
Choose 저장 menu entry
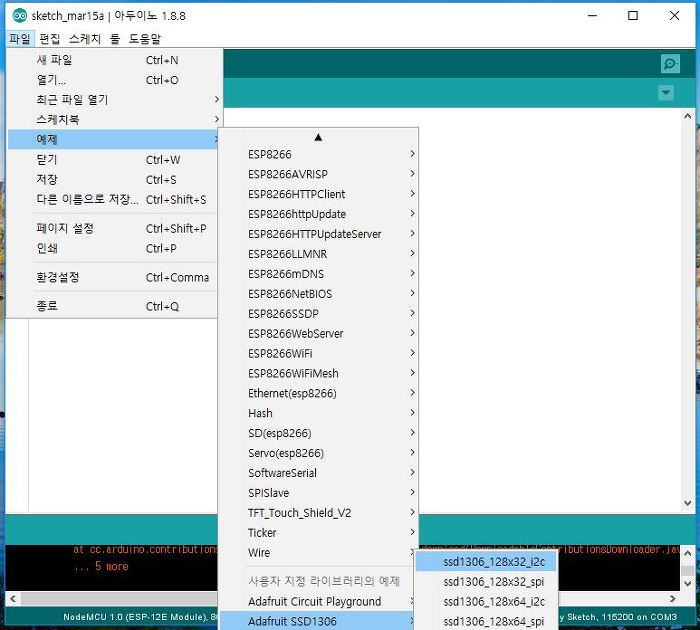coord(113,179)
